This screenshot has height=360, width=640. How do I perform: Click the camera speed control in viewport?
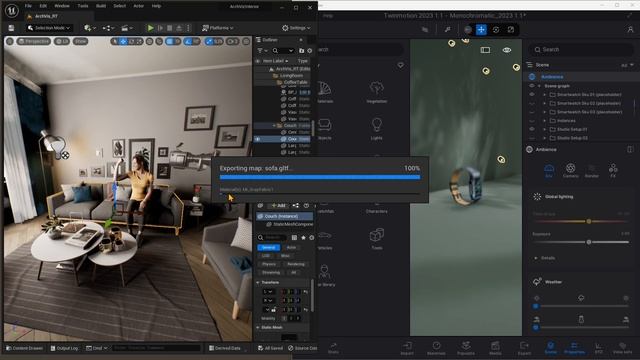[x=232, y=41]
